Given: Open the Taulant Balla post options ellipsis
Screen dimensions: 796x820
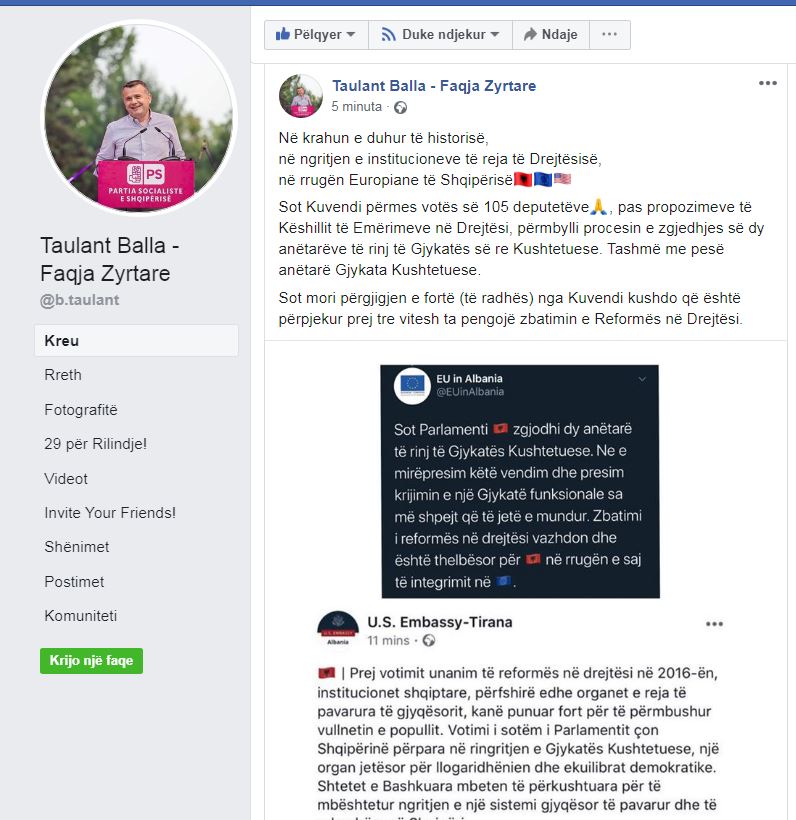Looking at the screenshot, I should 767,83.
